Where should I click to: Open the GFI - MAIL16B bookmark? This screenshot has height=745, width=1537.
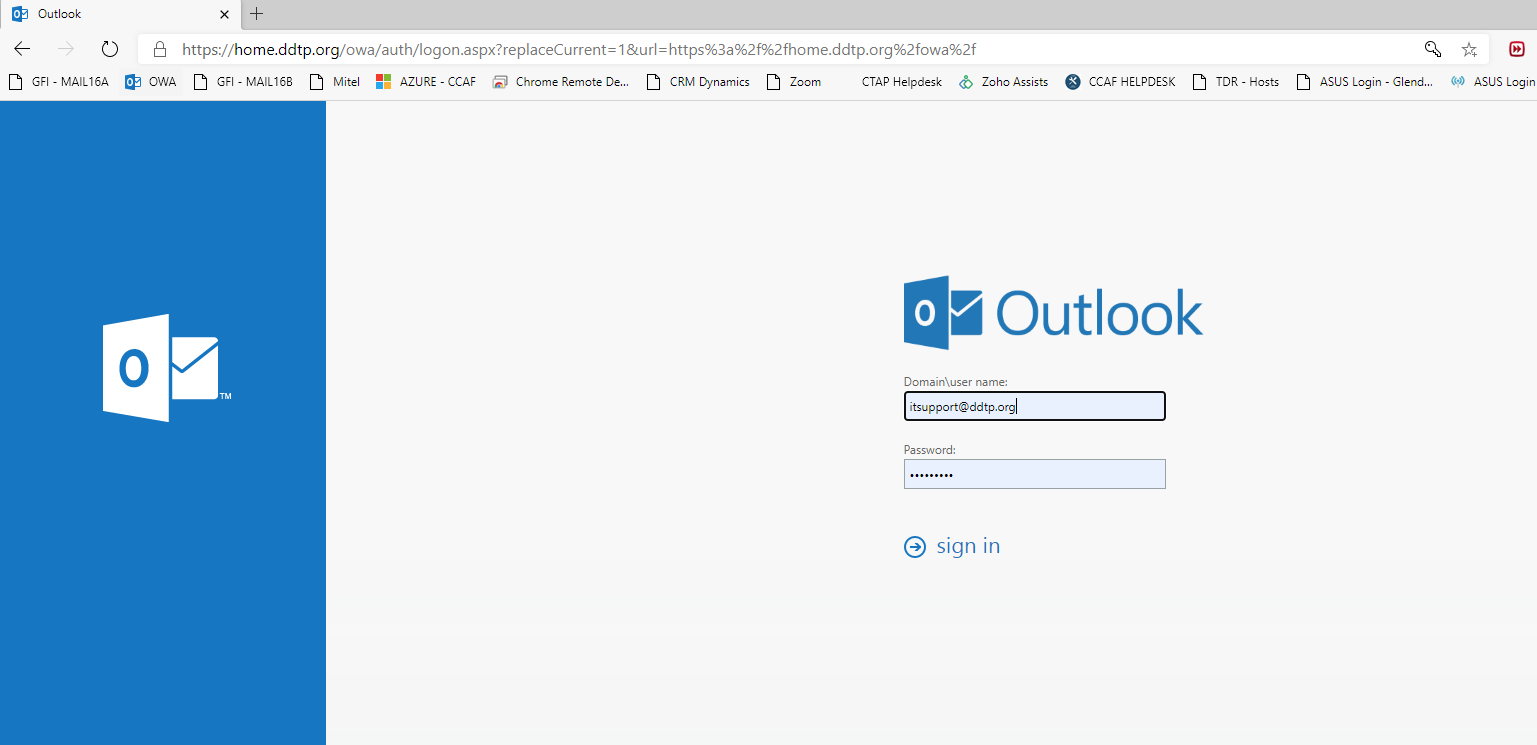[243, 82]
